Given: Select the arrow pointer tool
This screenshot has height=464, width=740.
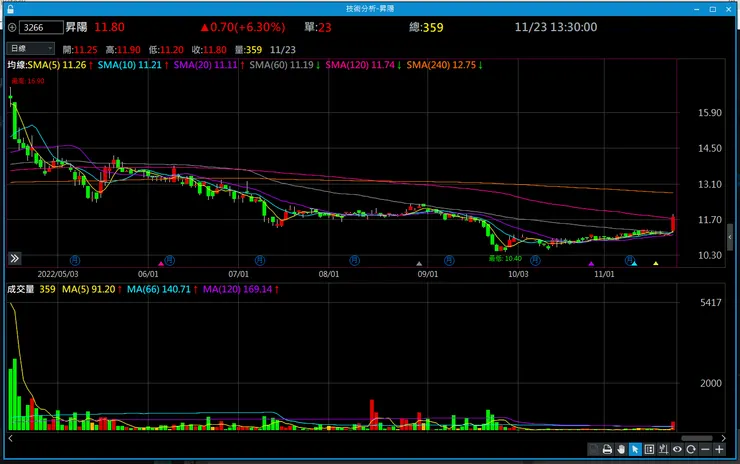Looking at the screenshot, I should (x=635, y=449).
